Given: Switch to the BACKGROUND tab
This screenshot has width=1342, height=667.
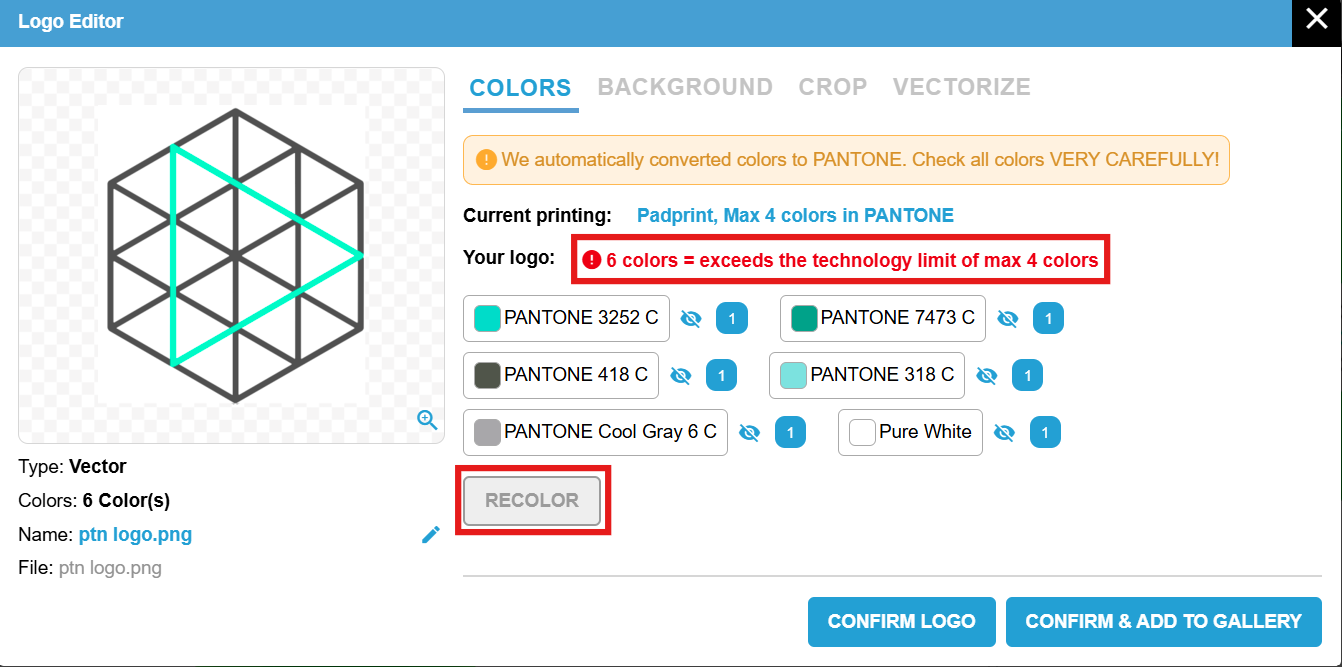Looking at the screenshot, I should pyautogui.click(x=685, y=87).
